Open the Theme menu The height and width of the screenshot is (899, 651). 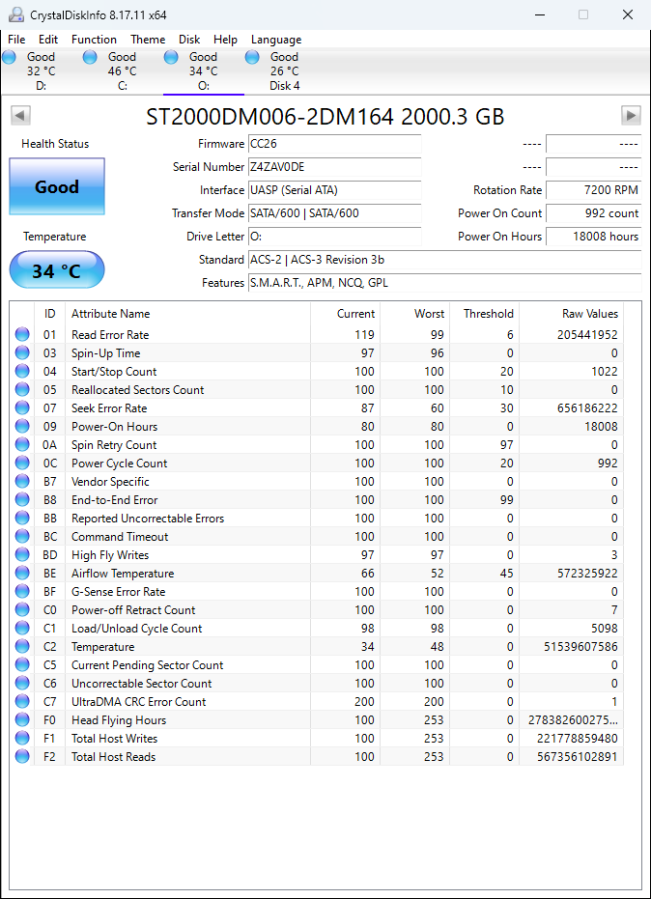tap(148, 40)
